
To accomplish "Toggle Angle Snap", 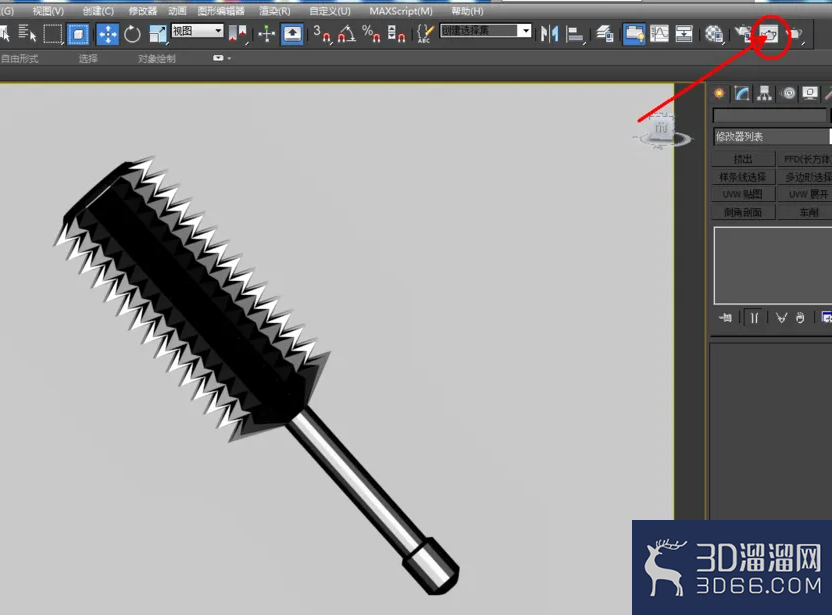I will coord(346,34).
